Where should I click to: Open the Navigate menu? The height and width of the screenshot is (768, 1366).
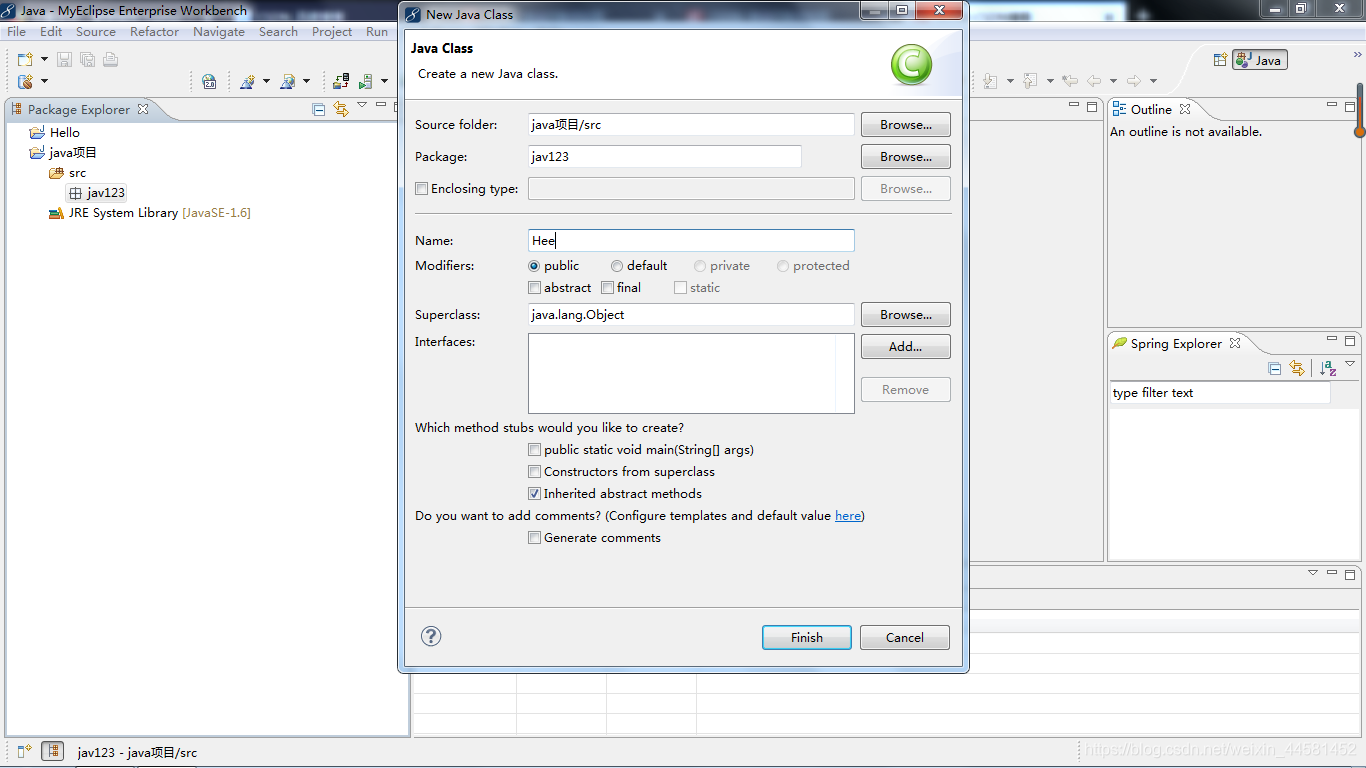[x=219, y=31]
